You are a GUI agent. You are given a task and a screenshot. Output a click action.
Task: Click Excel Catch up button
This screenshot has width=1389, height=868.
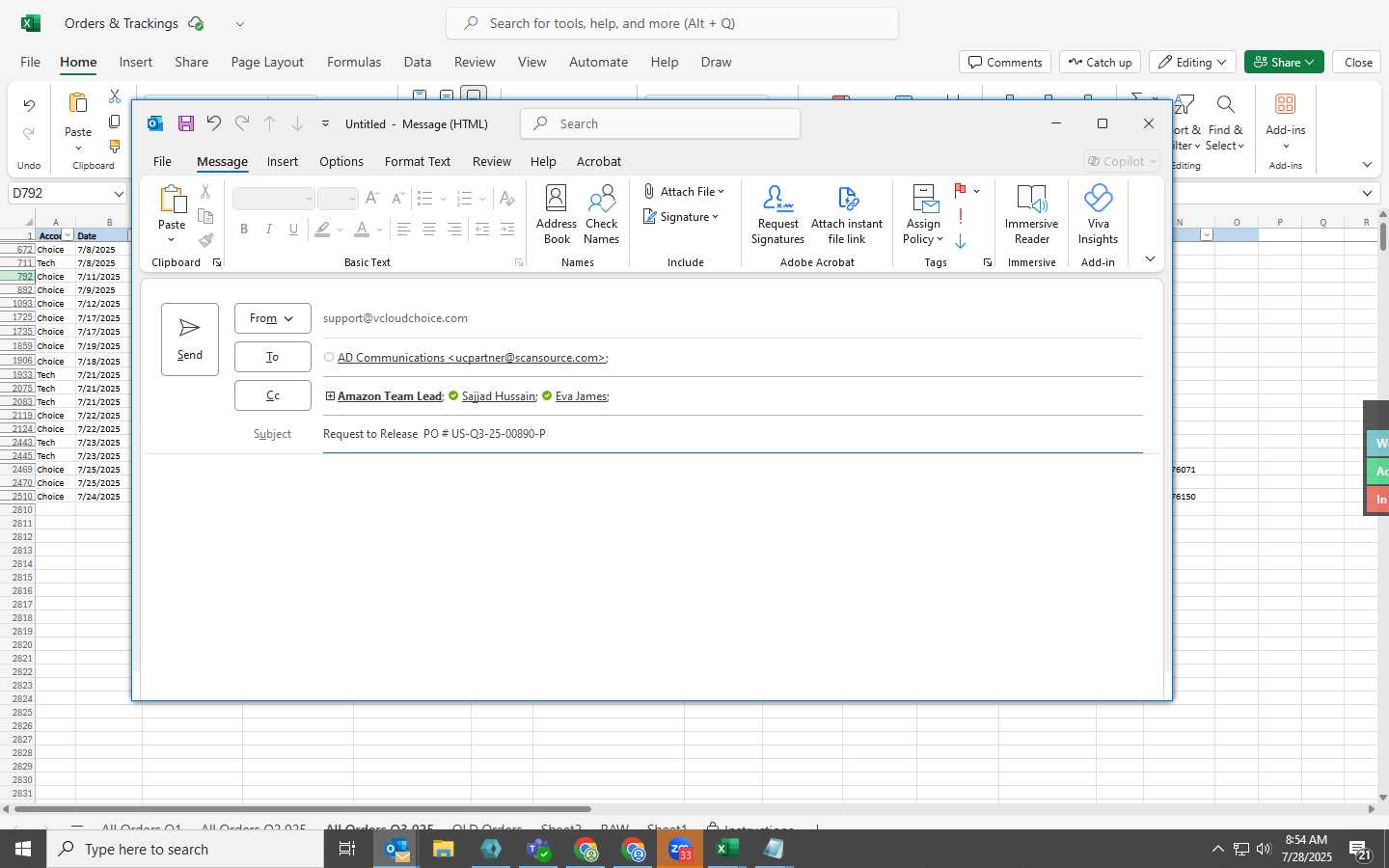[x=1100, y=62]
